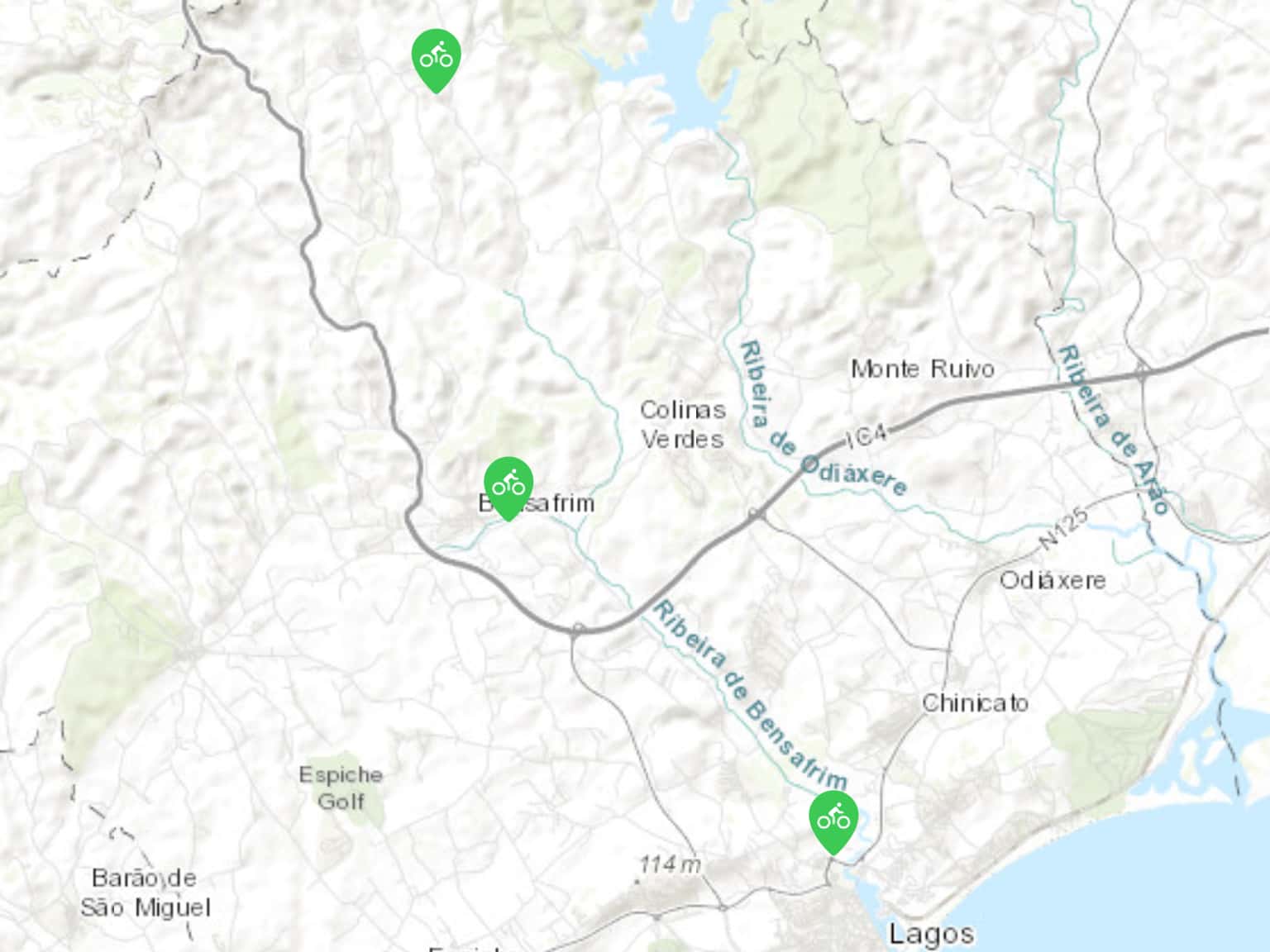Screen dimensions: 1270x952
Task: Click the IC4 junction east of Colinas Verdes
Action: point(755,515)
